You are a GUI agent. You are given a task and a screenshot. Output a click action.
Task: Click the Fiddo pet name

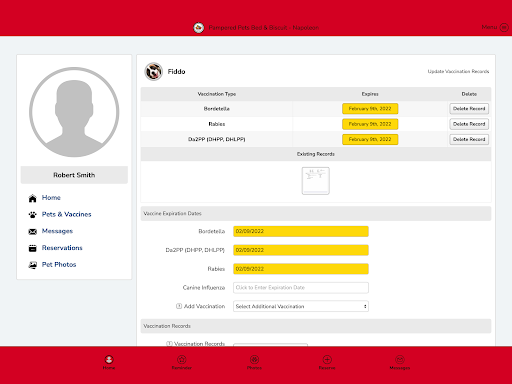[x=176, y=72]
